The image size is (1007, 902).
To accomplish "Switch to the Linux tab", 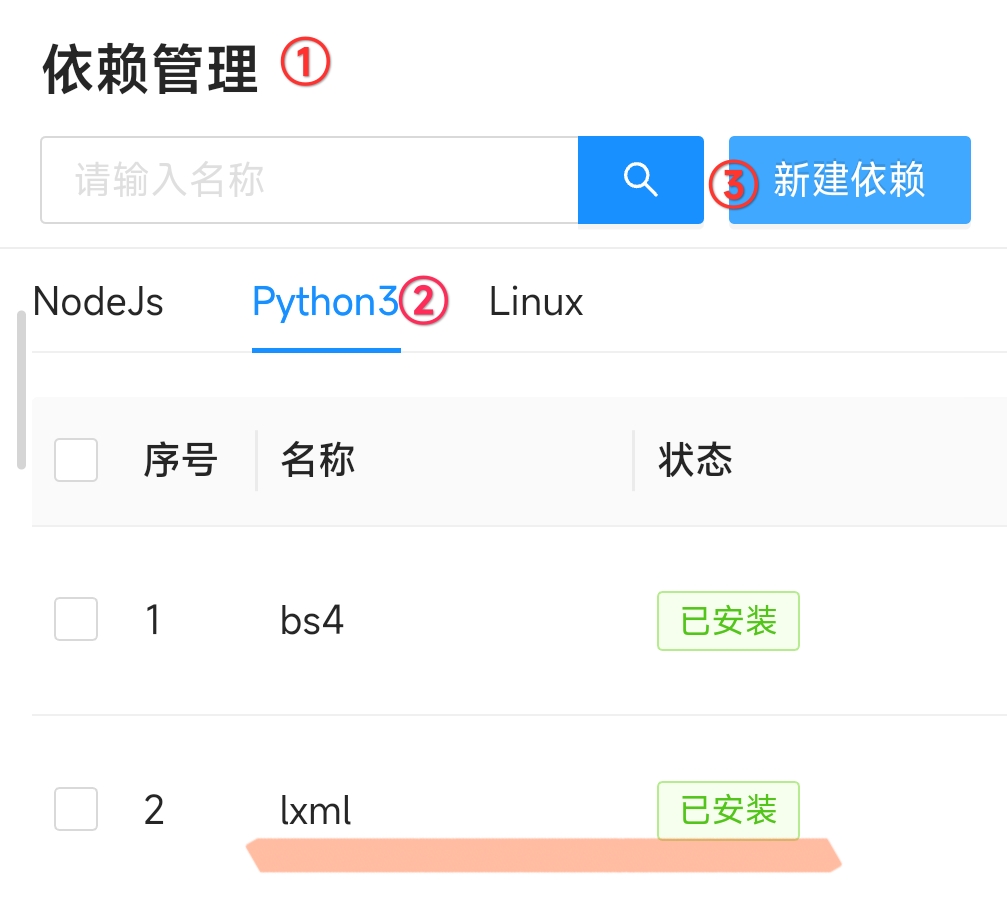I will tap(535, 302).
